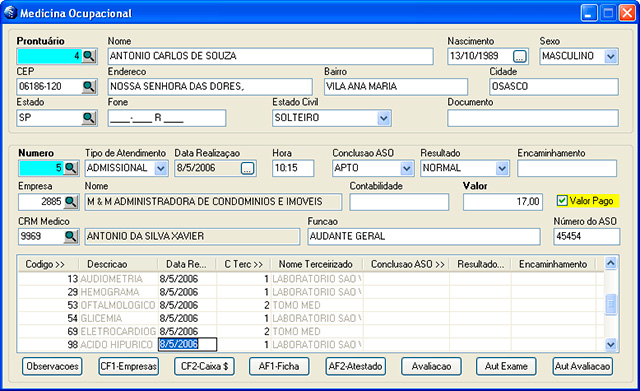This screenshot has height=391, width=640.
Task: Select the ELETROCARDIOG row description
Action: point(118,331)
